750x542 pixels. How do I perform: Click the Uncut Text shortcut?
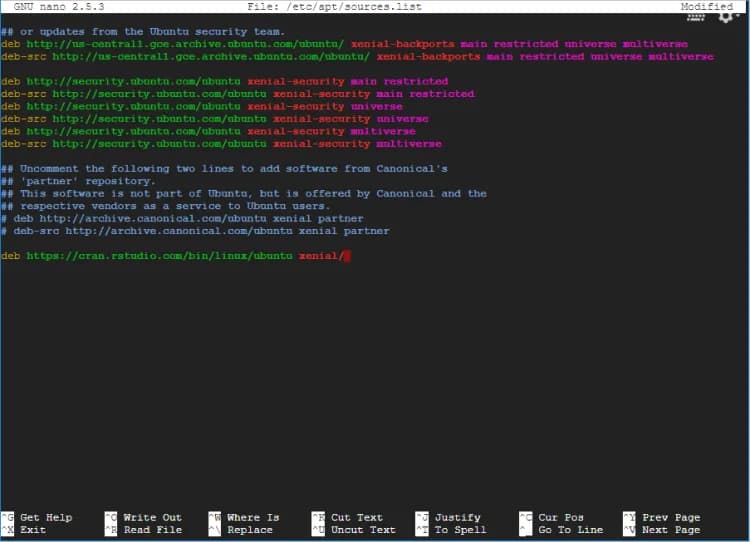pyautogui.click(x=363, y=530)
